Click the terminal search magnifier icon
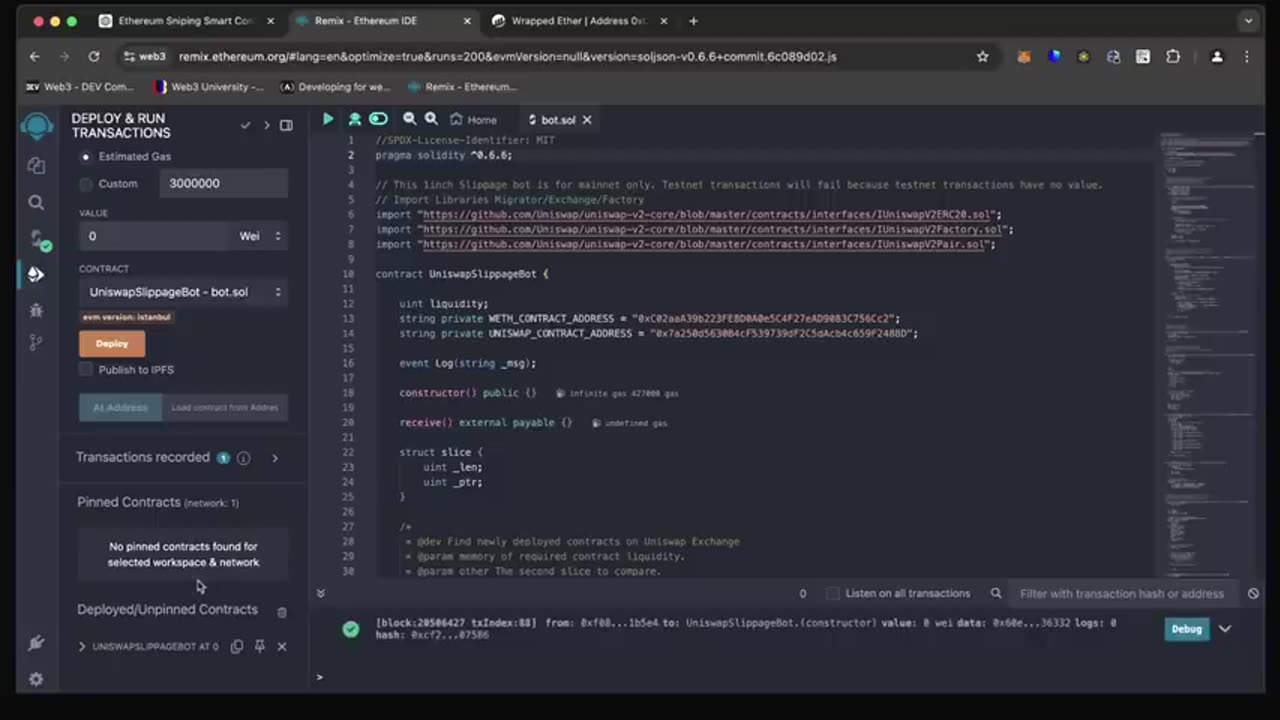Viewport: 1280px width, 720px height. [996, 593]
